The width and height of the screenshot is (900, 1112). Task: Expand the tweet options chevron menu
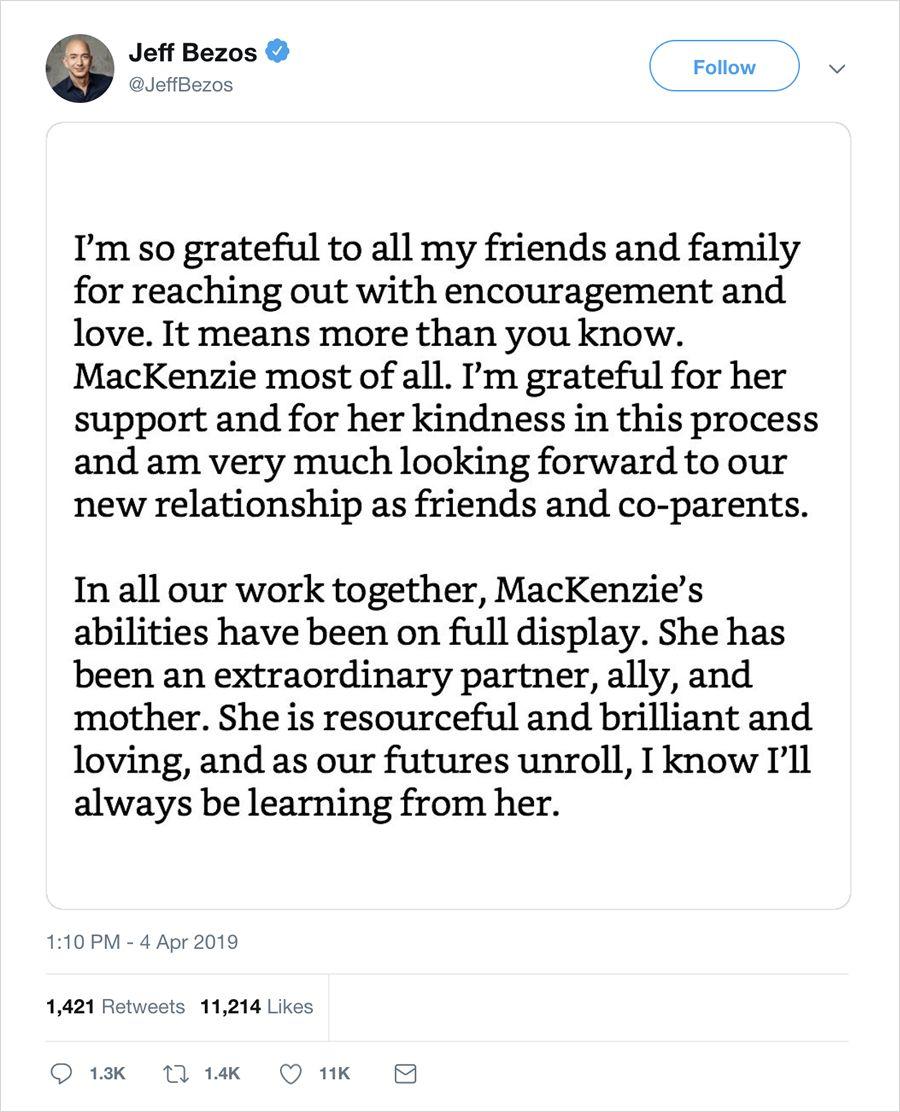tap(838, 69)
